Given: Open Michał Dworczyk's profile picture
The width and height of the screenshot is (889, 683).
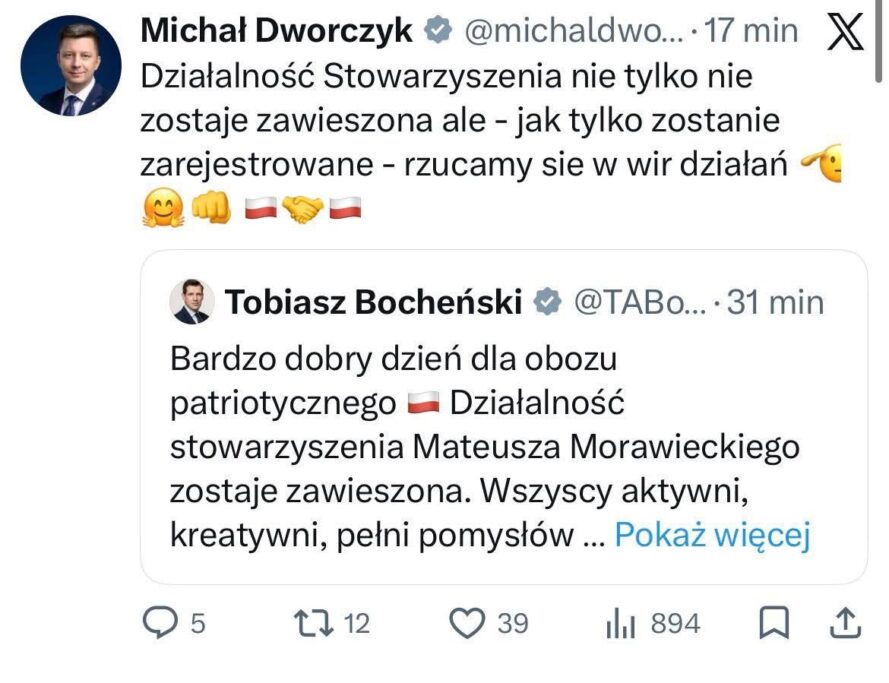Looking at the screenshot, I should pos(72,65).
